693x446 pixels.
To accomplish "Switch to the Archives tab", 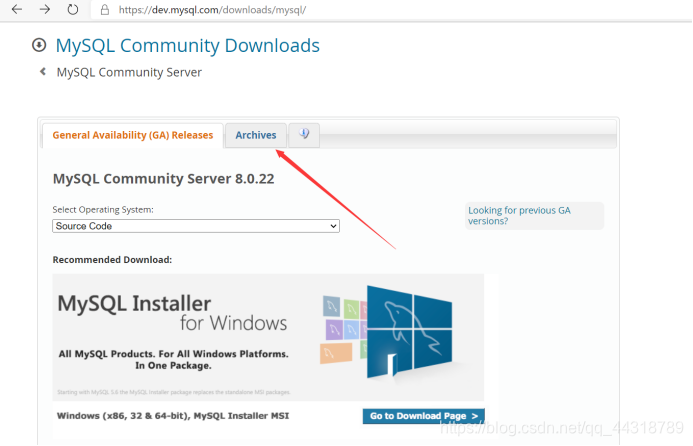I will point(256,135).
